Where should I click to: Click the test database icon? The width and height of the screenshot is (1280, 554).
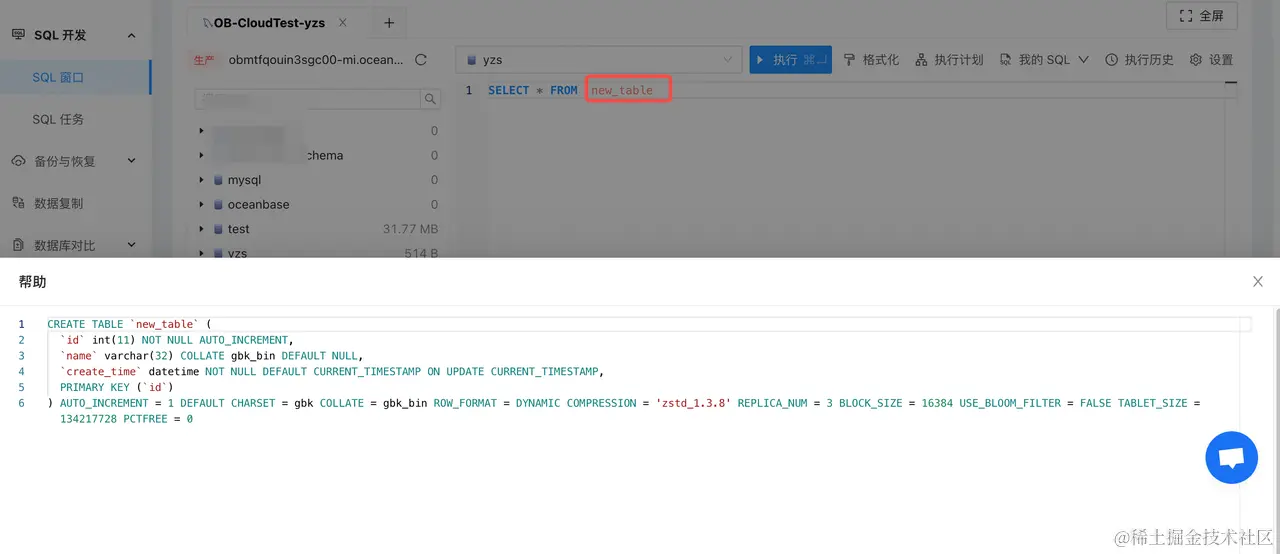(218, 229)
